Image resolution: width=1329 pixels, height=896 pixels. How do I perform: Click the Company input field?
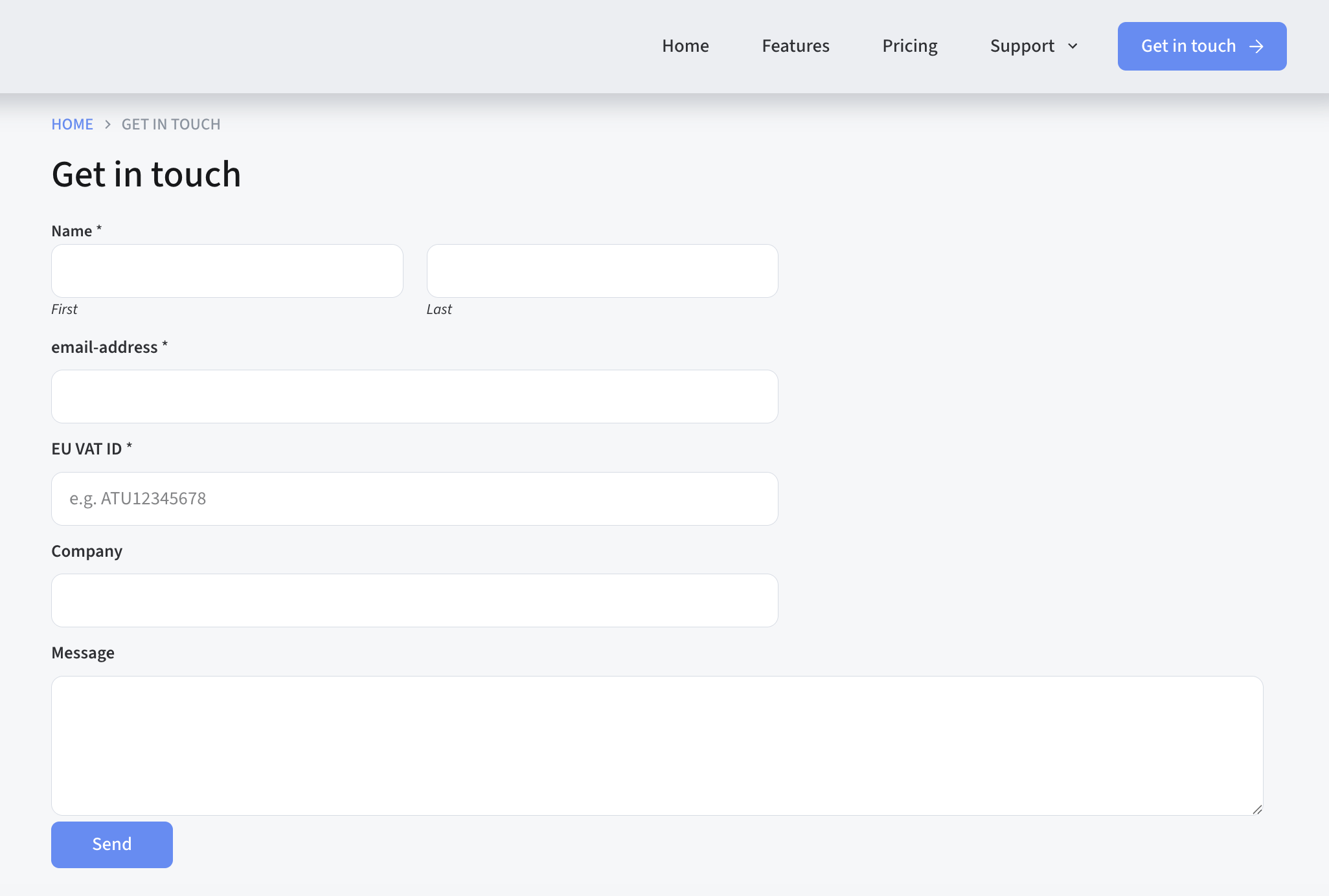point(414,600)
